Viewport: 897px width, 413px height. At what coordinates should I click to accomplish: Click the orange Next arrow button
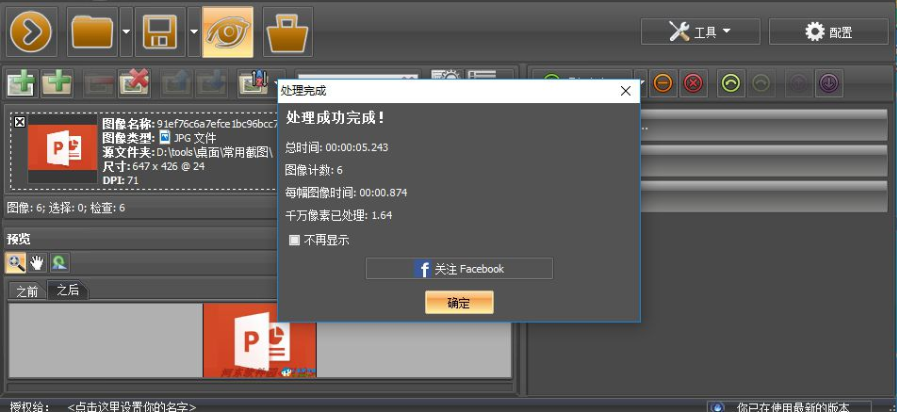pos(31,32)
